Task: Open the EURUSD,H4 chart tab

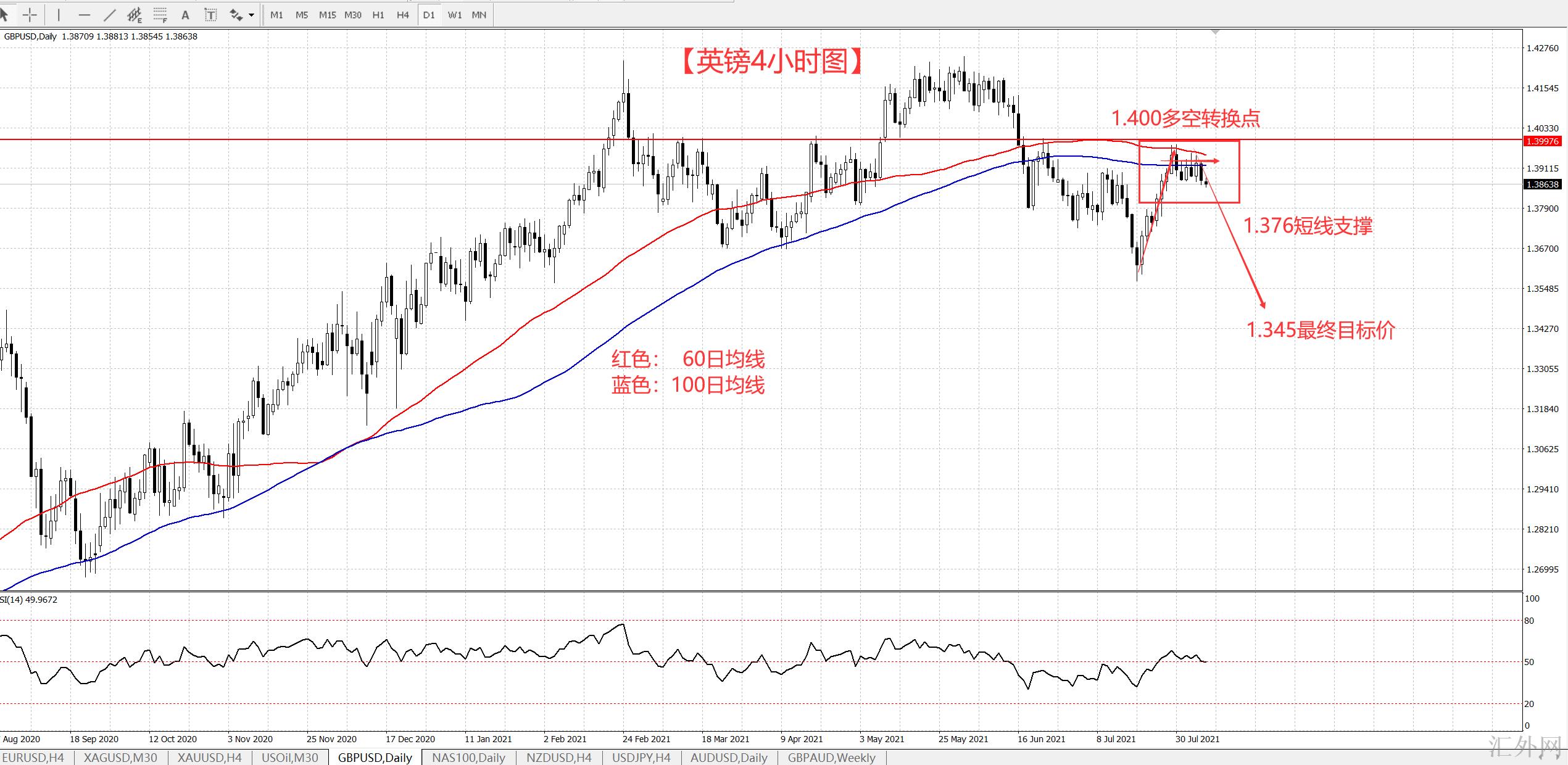Action: coord(33,758)
